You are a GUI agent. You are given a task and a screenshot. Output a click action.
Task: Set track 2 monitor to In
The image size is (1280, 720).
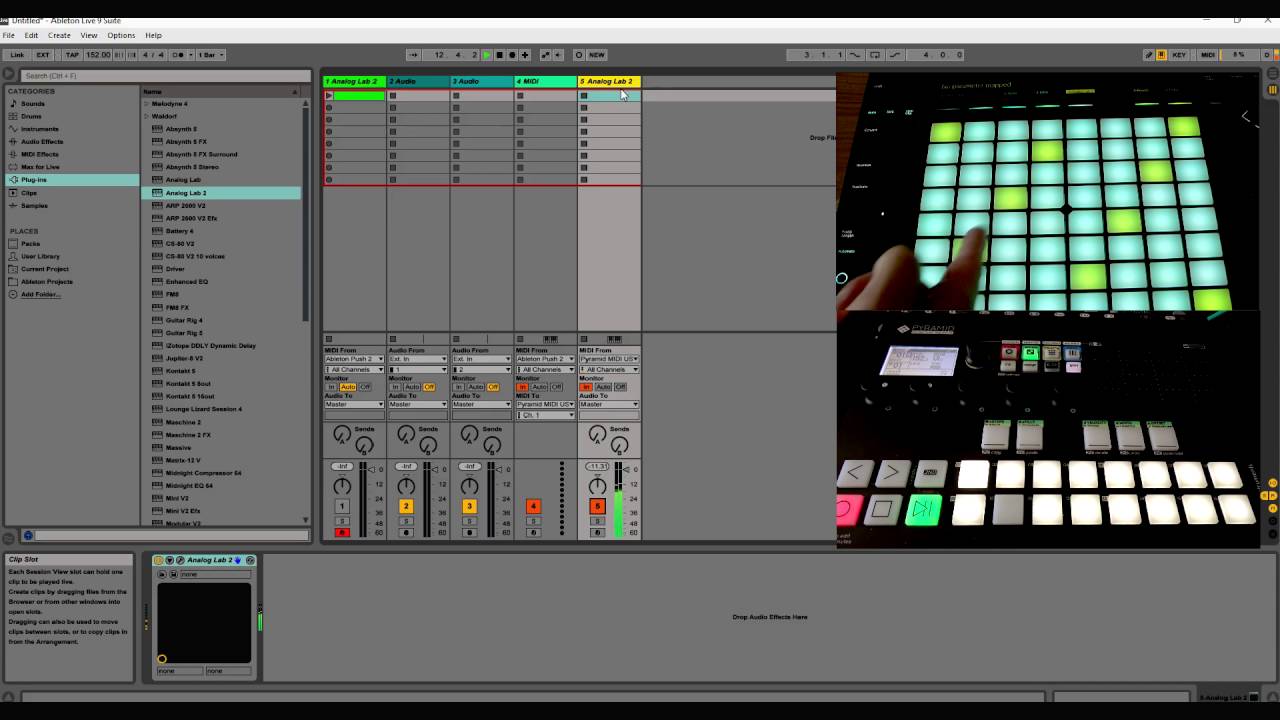(x=395, y=387)
